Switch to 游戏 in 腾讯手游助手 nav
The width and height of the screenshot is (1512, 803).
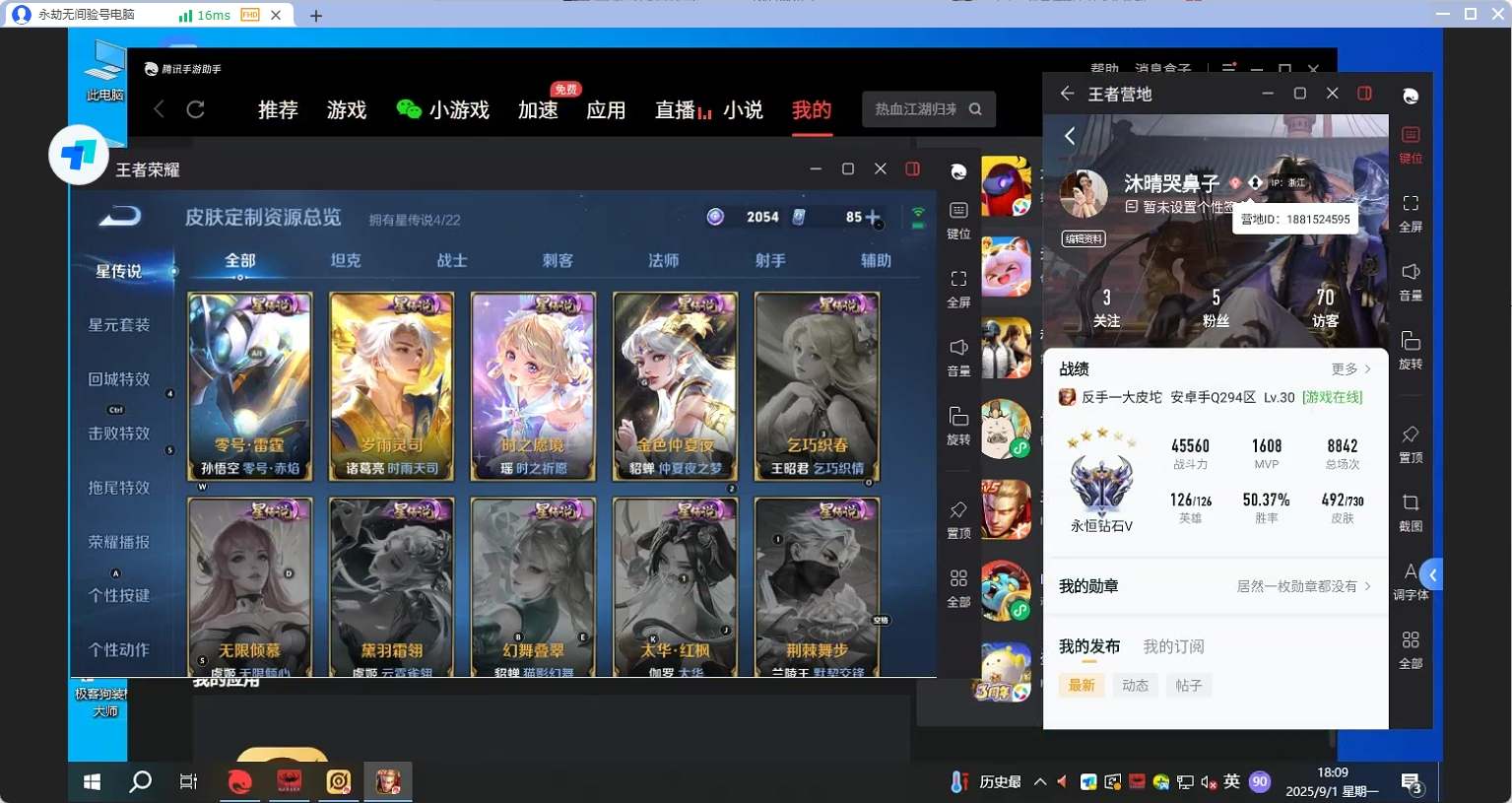tap(347, 110)
